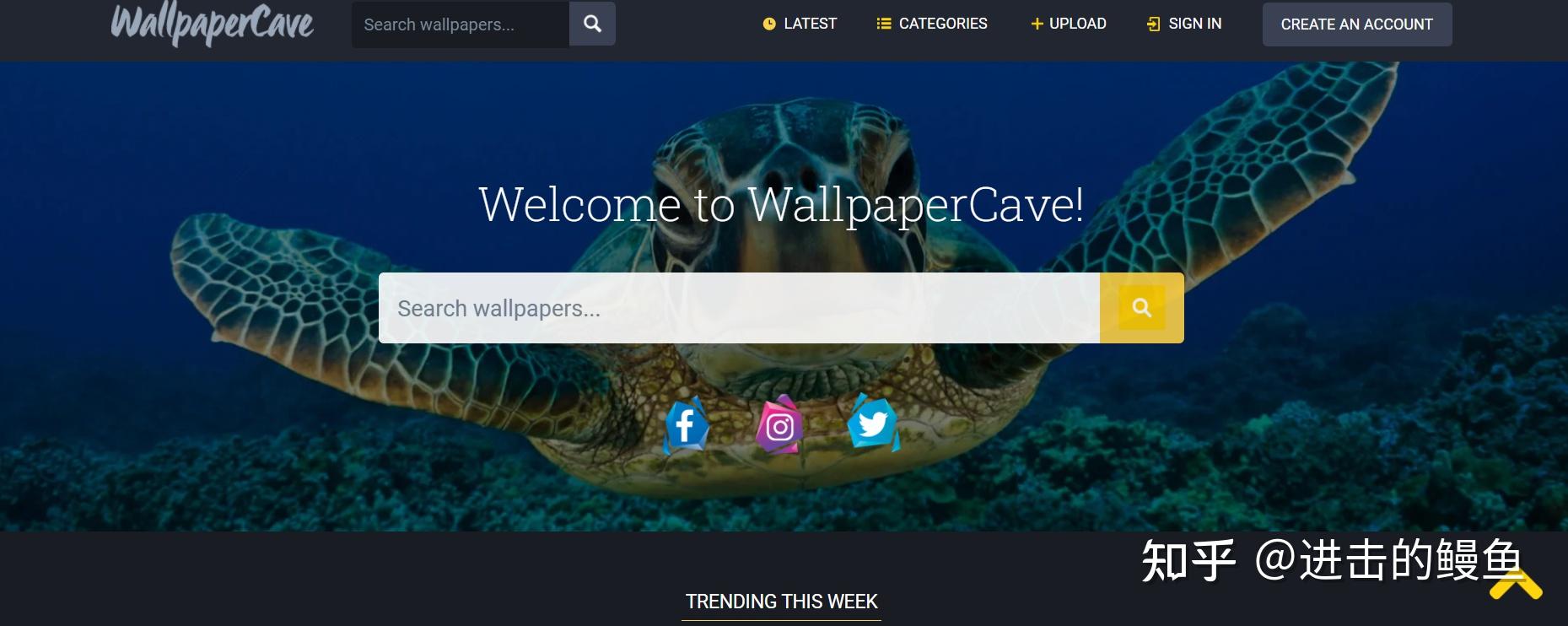Click the Create an Account button
This screenshot has width=1568, height=626.
tap(1356, 24)
